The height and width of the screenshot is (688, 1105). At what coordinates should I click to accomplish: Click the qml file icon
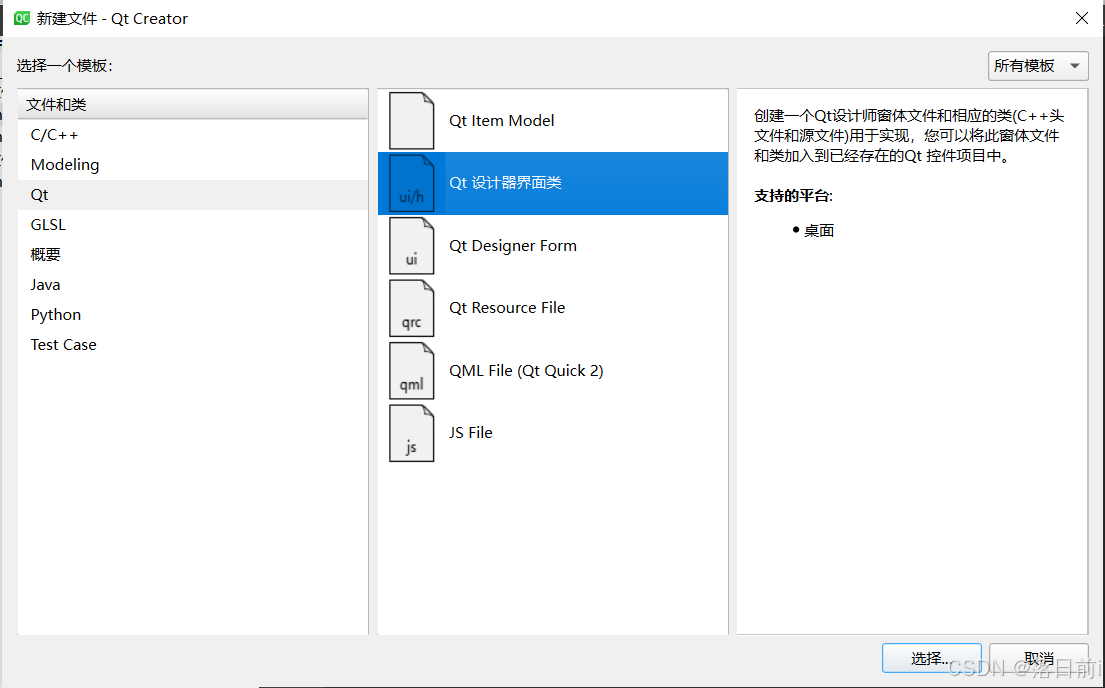click(x=412, y=371)
